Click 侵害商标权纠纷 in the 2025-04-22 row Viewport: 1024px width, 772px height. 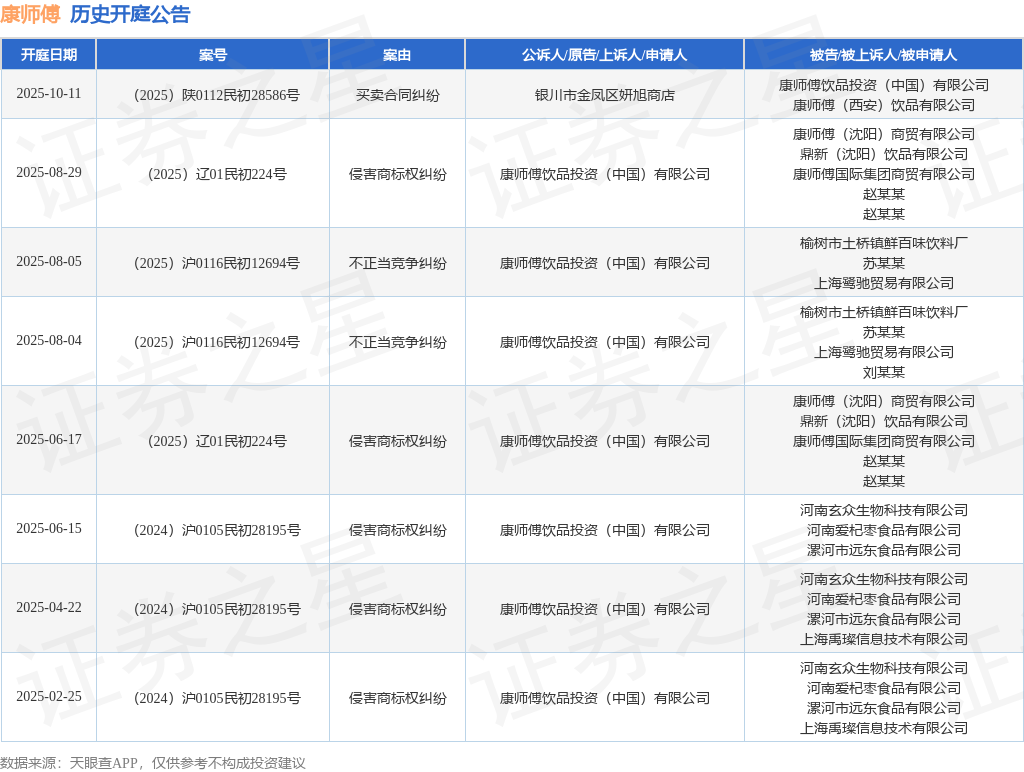[x=397, y=609]
